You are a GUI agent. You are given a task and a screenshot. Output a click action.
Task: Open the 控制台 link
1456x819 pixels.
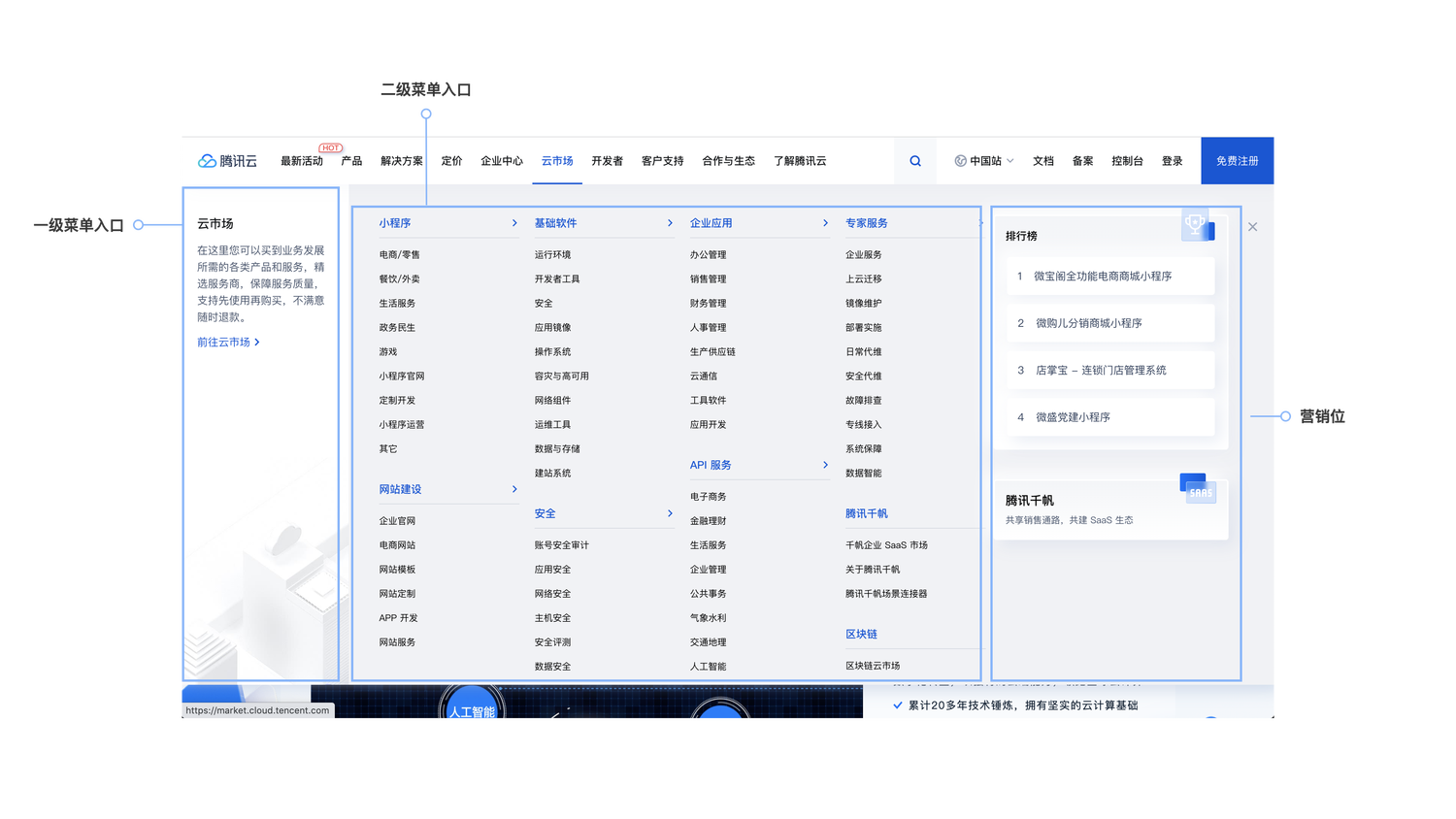point(1127,161)
